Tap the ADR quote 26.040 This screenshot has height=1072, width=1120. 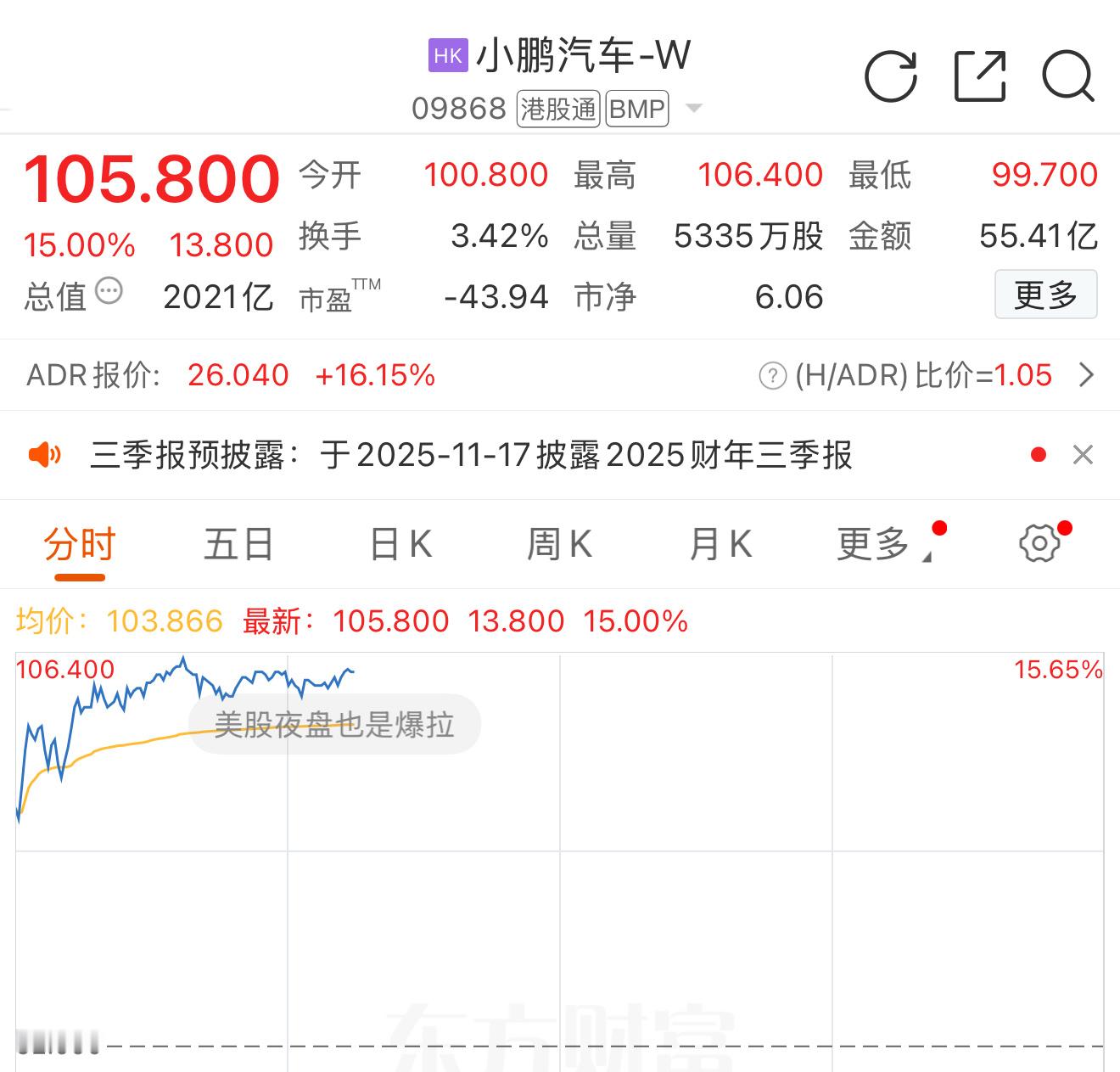[x=238, y=375]
